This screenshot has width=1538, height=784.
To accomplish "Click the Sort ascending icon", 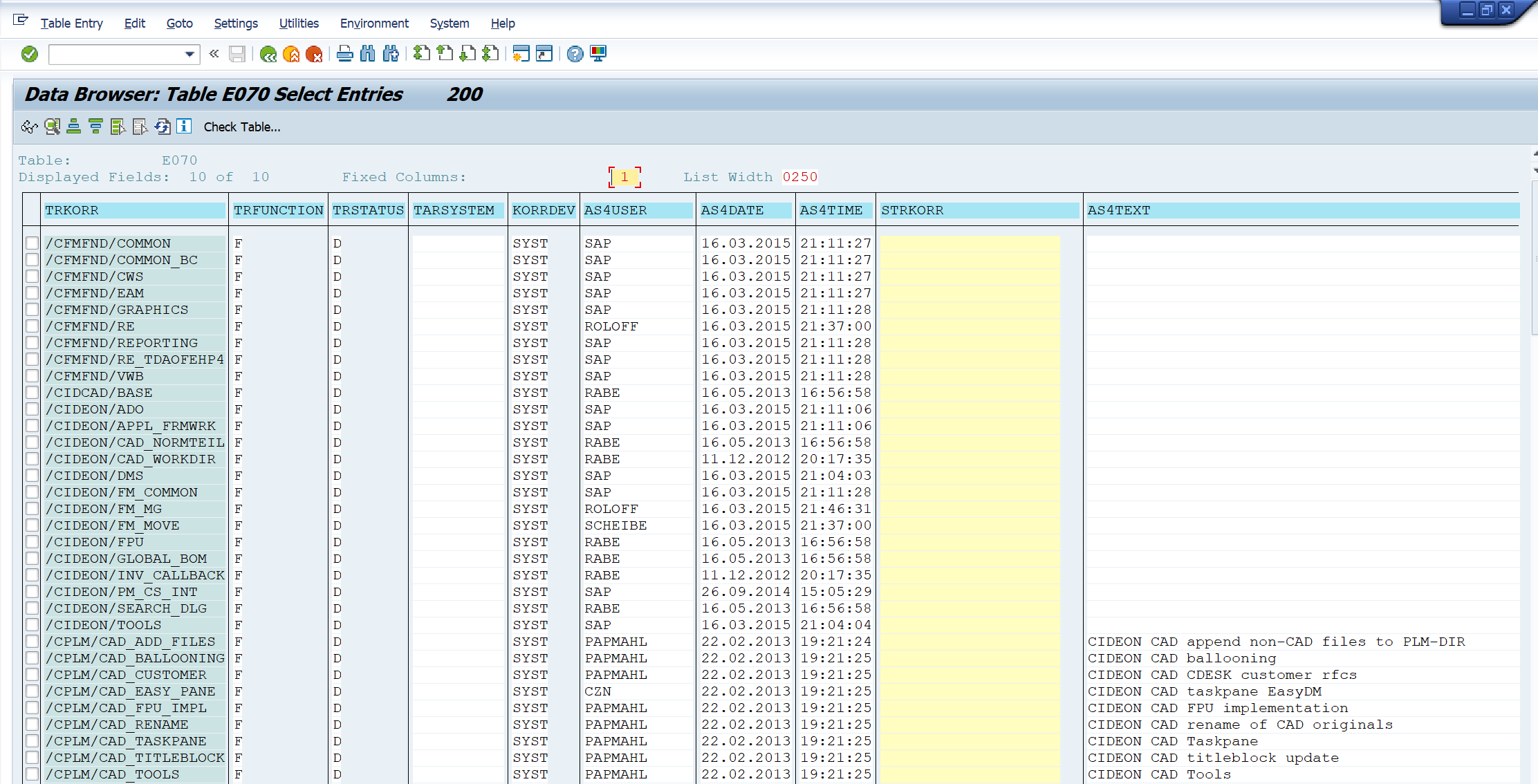I will [74, 127].
